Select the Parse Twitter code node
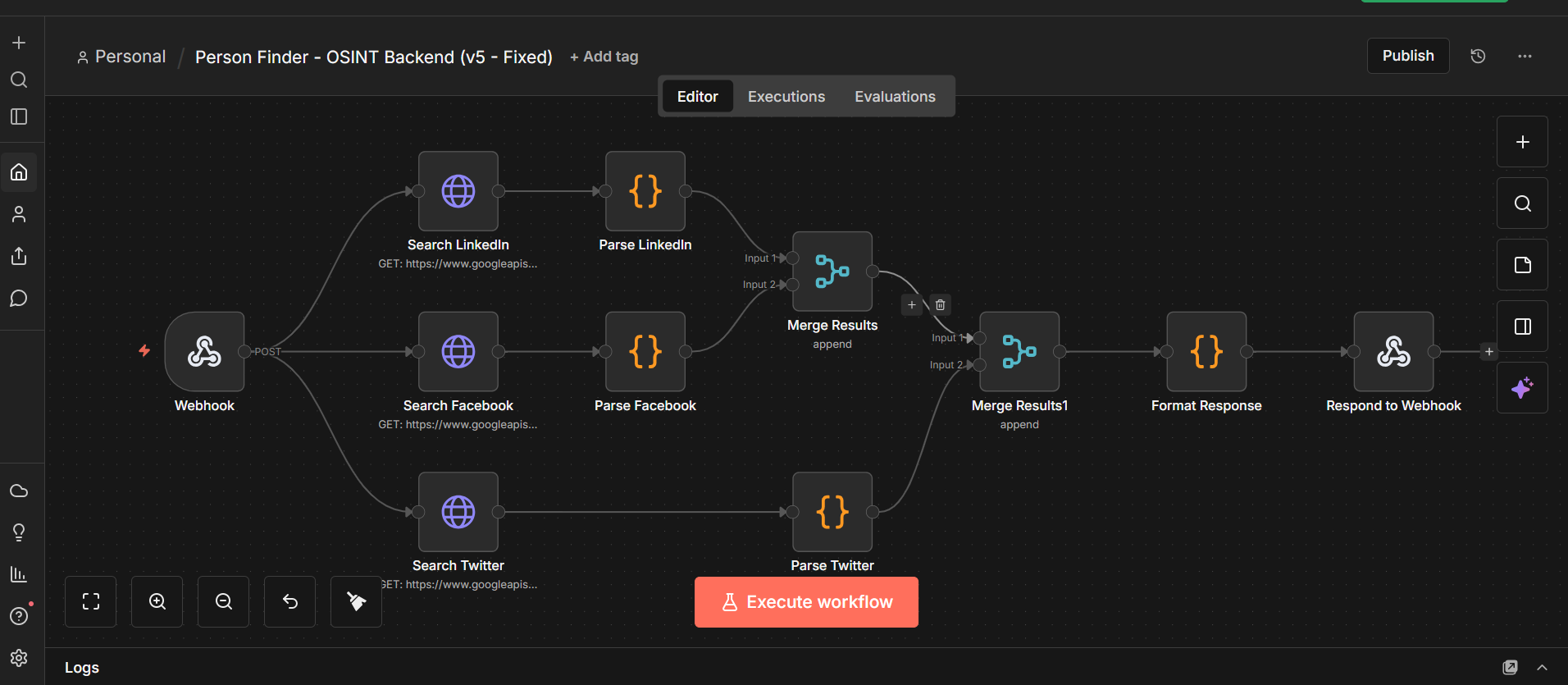 832,512
